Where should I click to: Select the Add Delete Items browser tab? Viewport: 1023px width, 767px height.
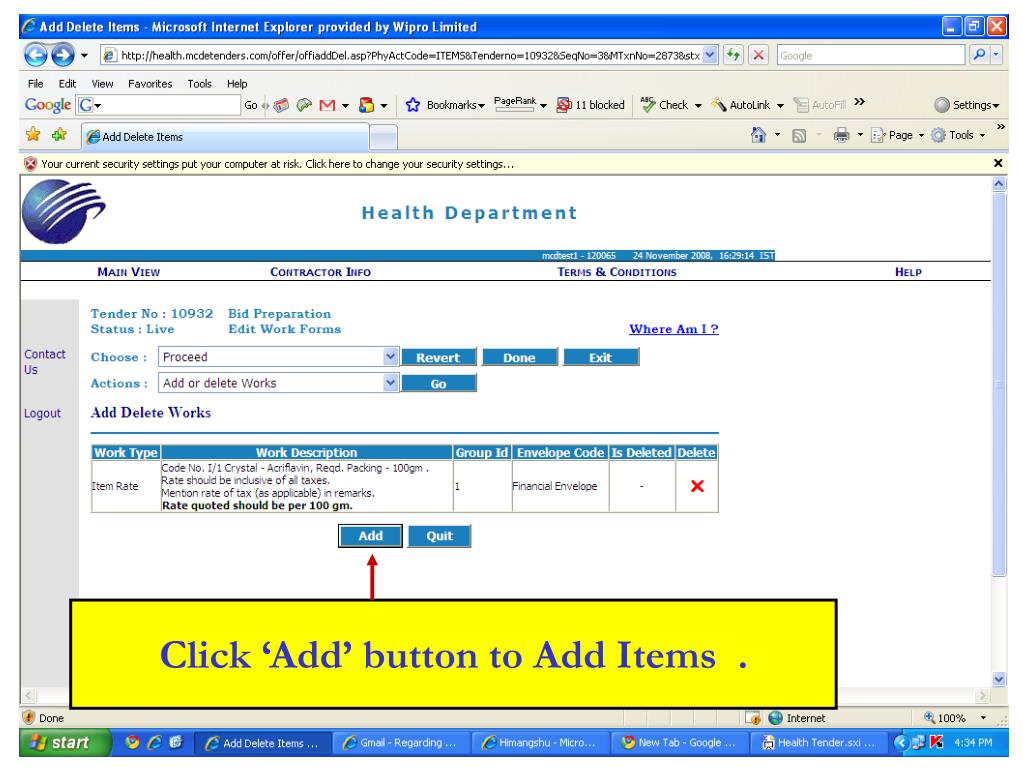point(225,137)
